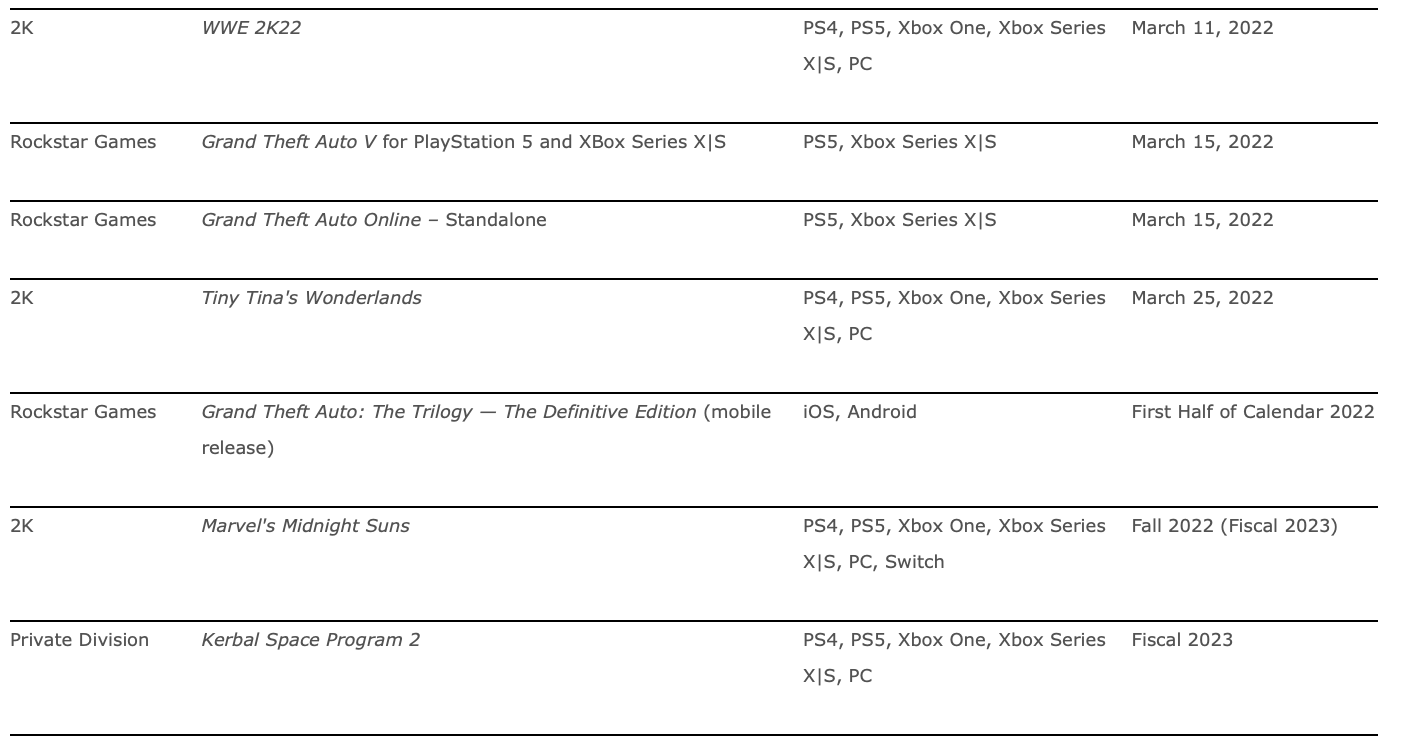Click Grand Theft Auto: The Trilogy title

coord(448,412)
